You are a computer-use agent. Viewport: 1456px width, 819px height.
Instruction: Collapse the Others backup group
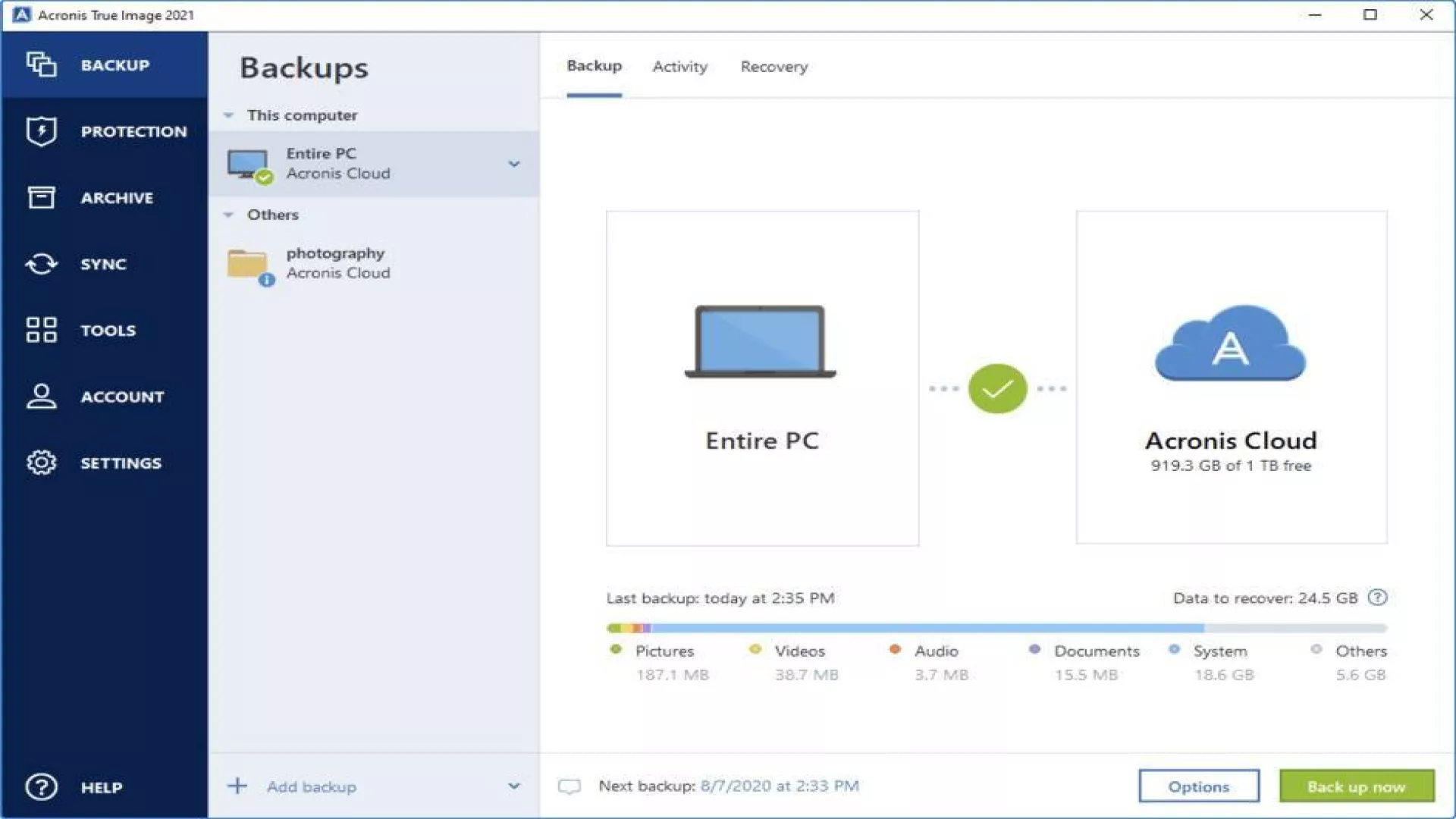pos(228,215)
